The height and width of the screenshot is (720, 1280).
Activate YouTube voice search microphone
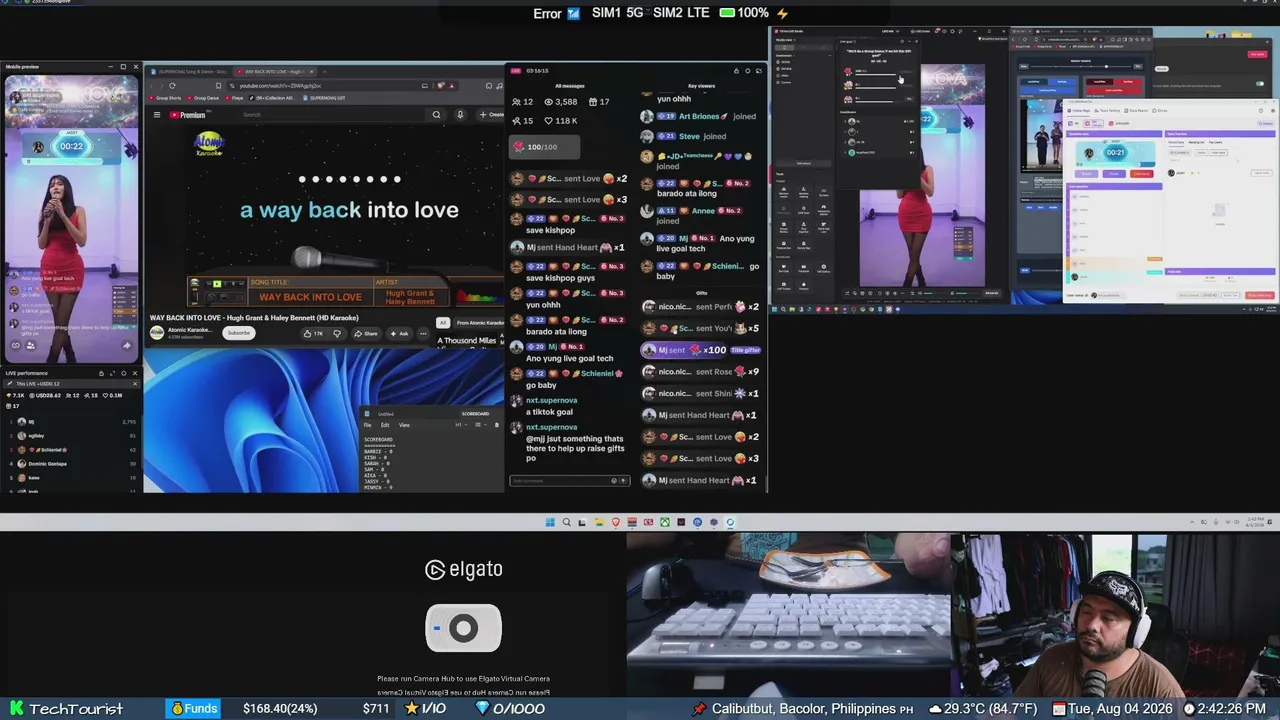460,115
